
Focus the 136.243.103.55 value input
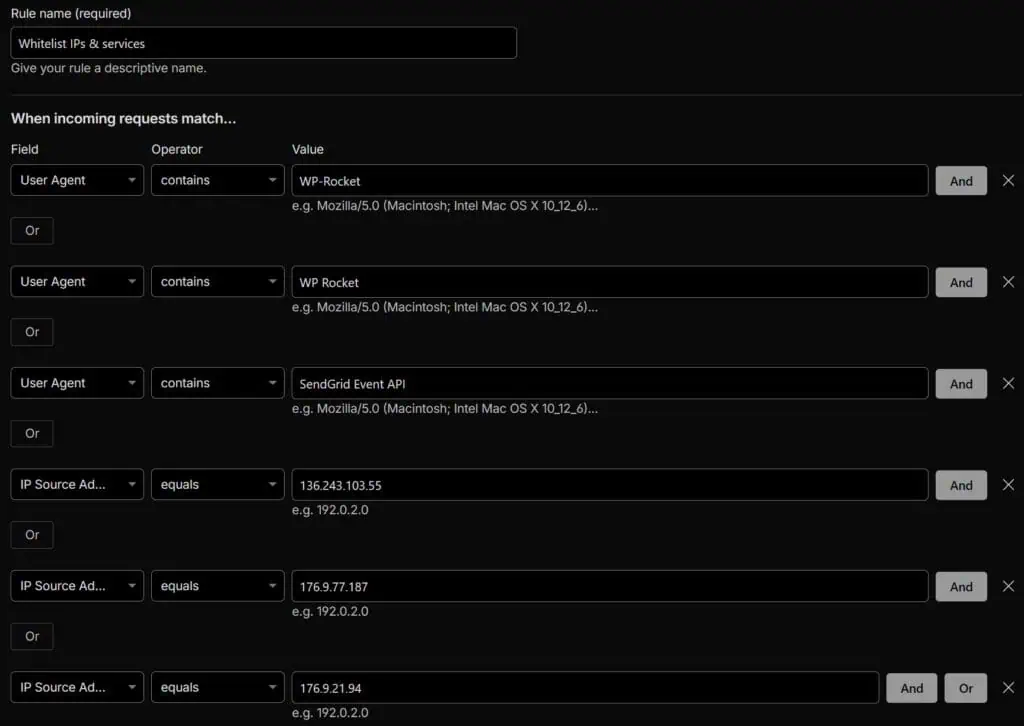(x=609, y=485)
